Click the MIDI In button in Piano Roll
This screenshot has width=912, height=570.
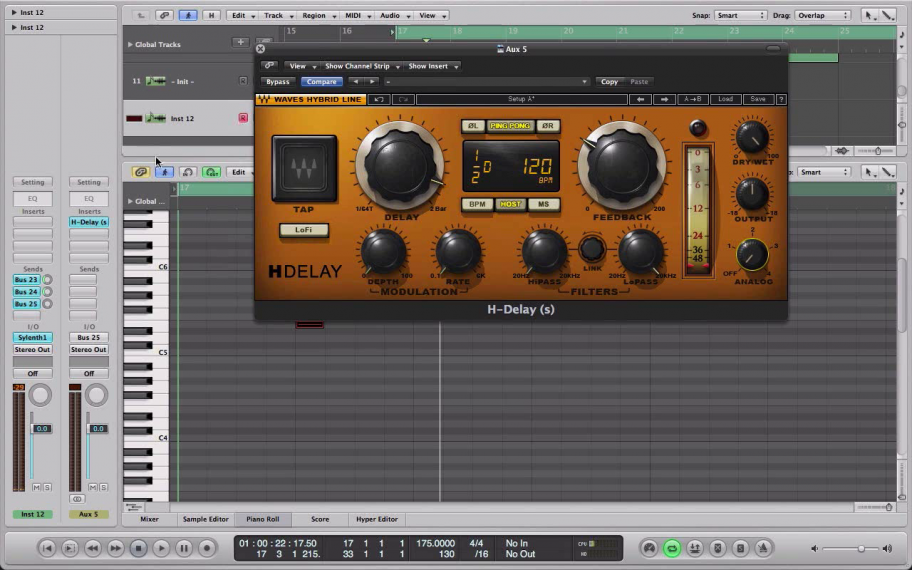[187, 172]
